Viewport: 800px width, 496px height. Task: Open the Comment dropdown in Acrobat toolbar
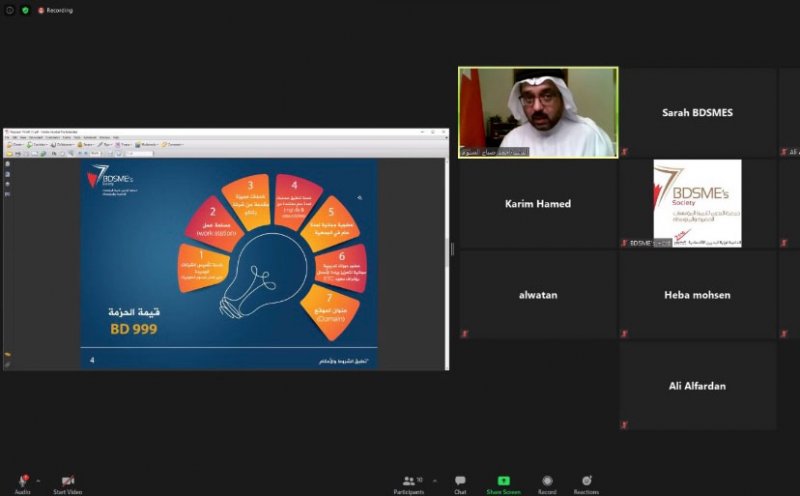pos(172,144)
